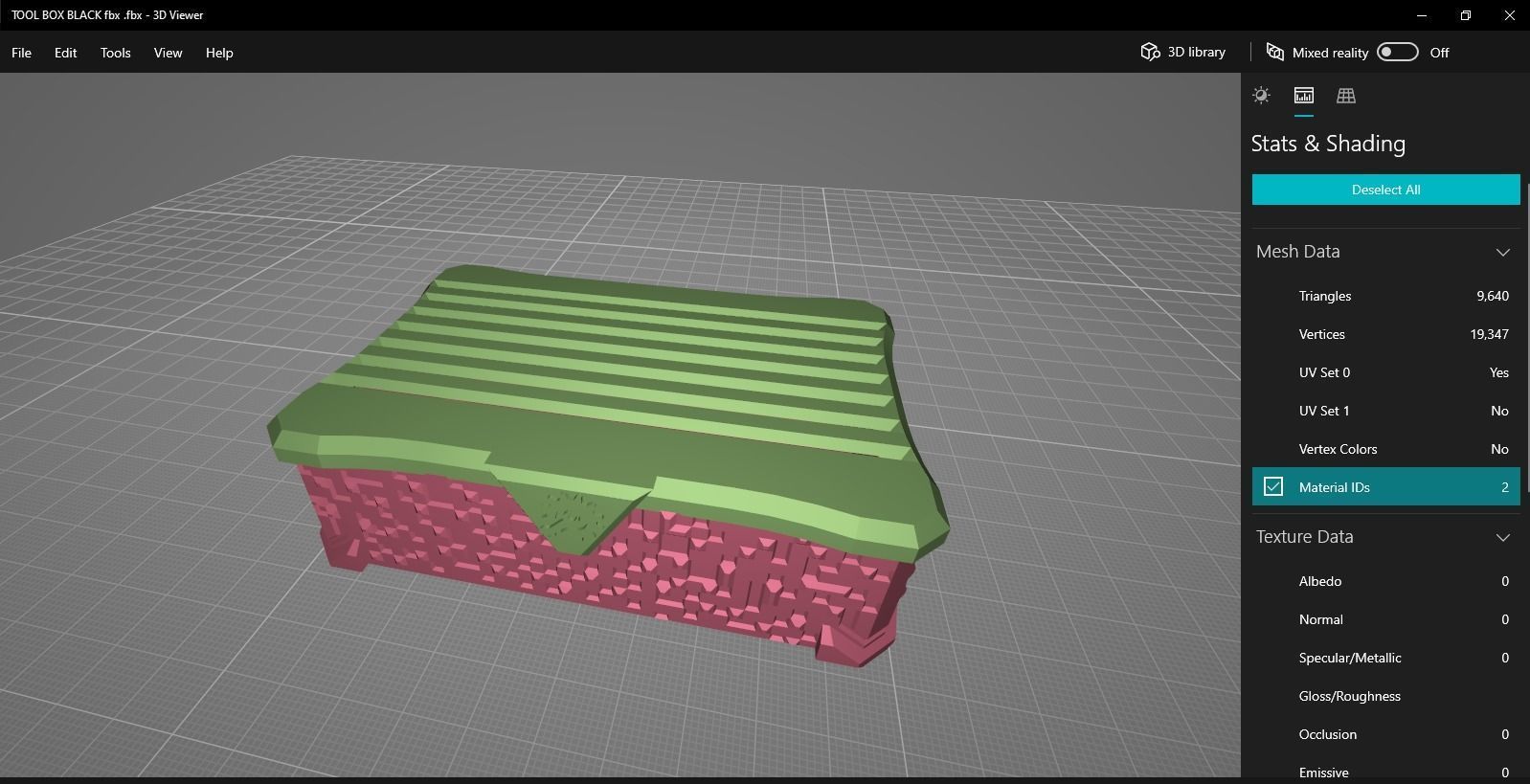Viewport: 1530px width, 784px height.
Task: Open the Grid & Views tab icon
Action: click(x=1345, y=95)
